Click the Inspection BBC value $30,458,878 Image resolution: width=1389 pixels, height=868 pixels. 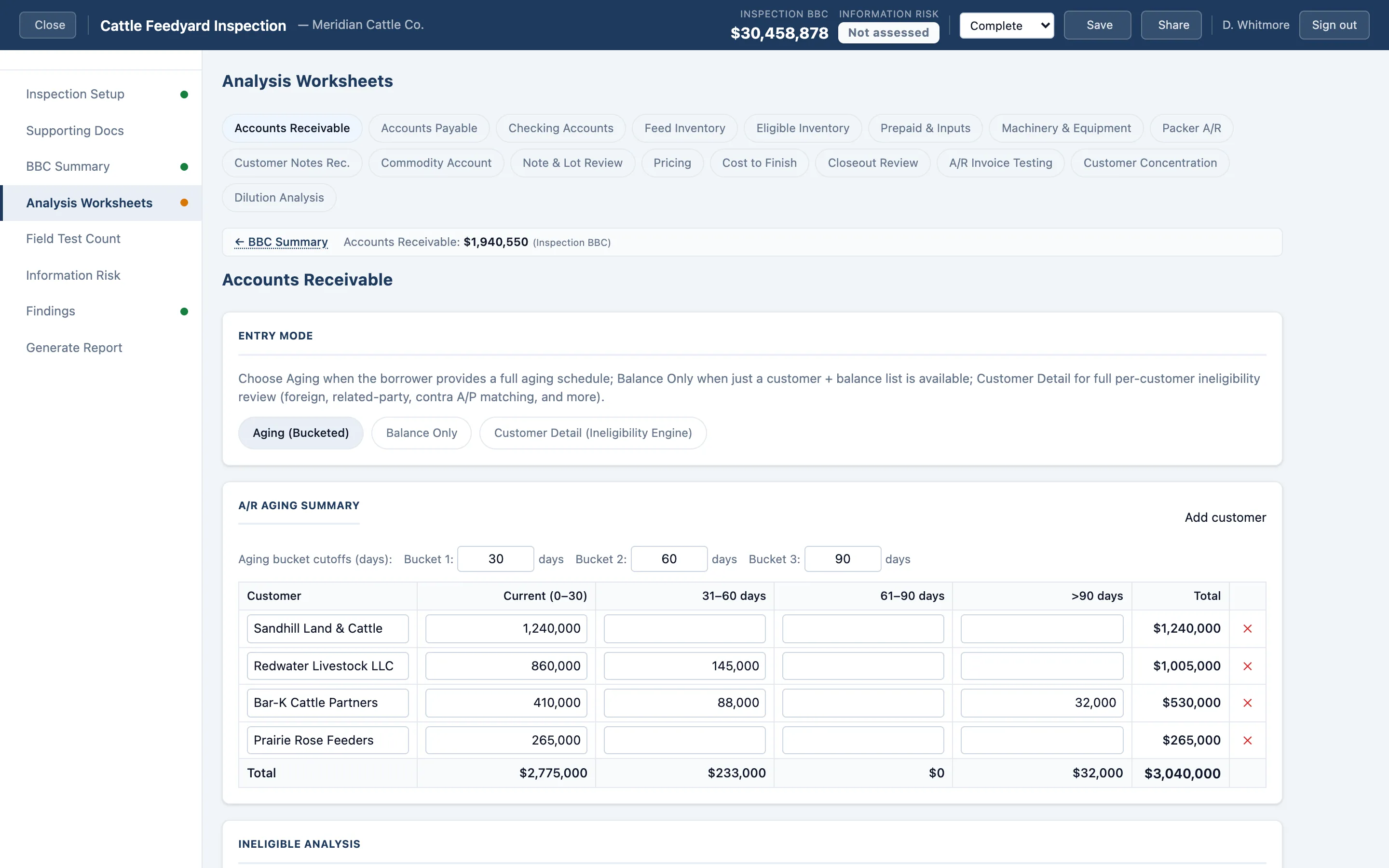tap(779, 33)
